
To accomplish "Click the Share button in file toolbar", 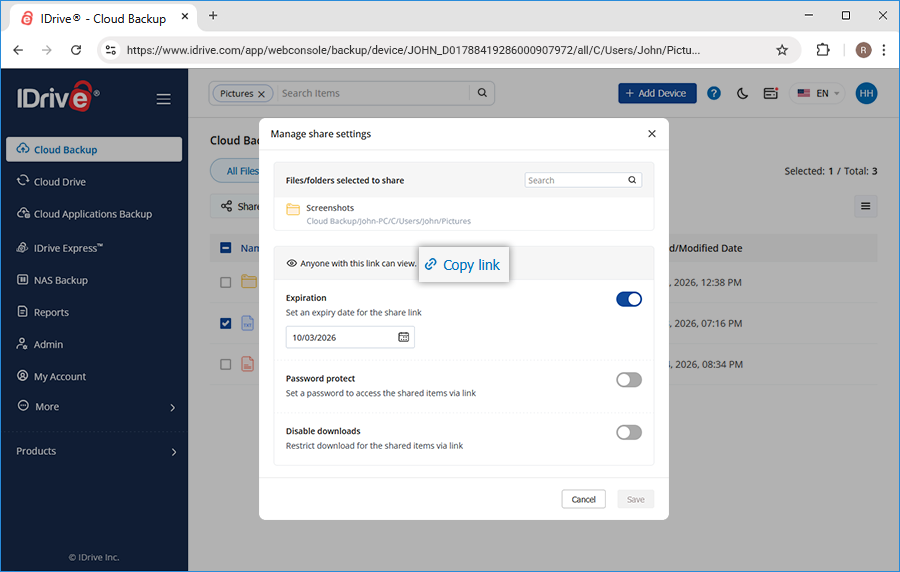I will [x=235, y=206].
